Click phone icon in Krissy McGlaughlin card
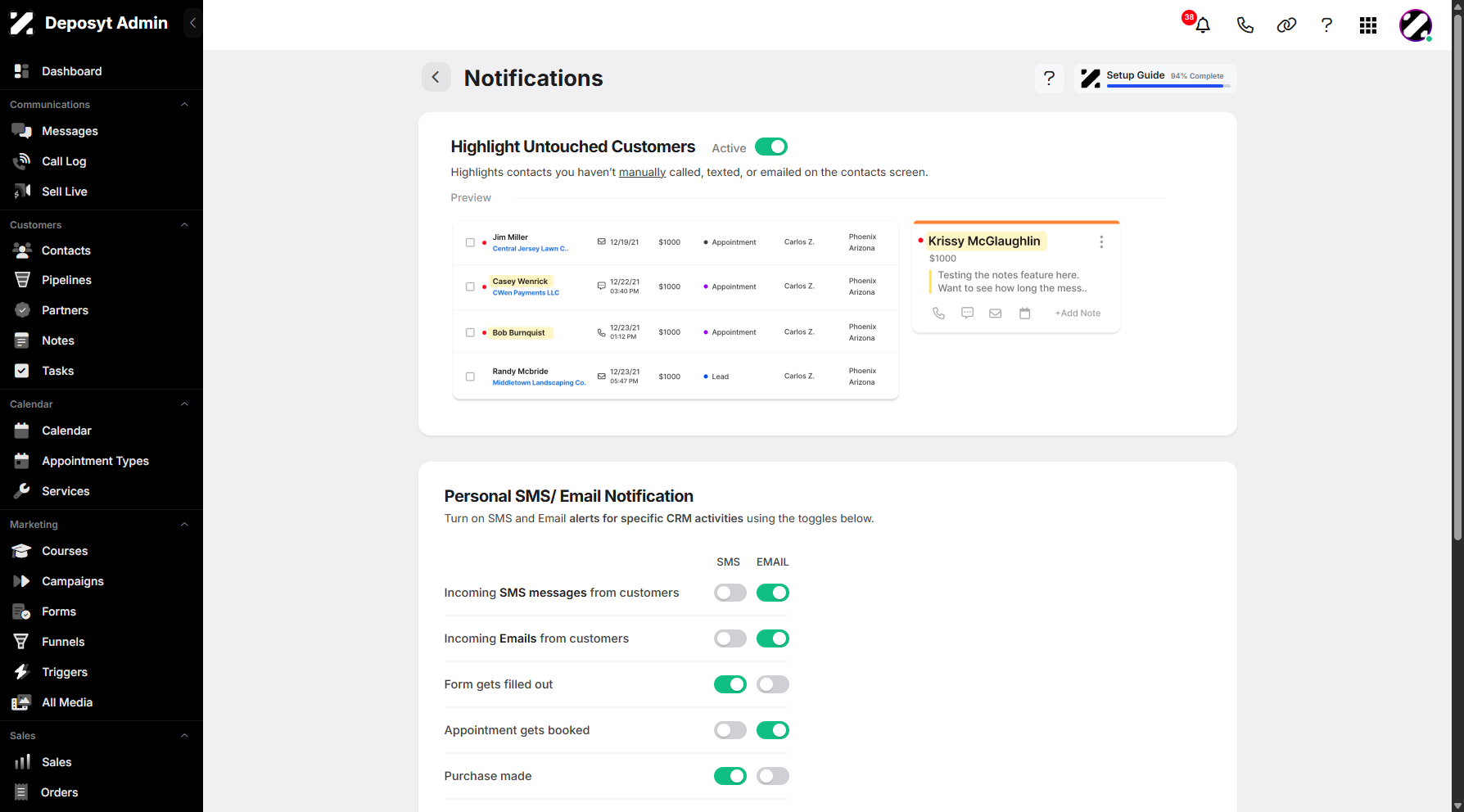This screenshot has width=1464, height=812. pyautogui.click(x=938, y=313)
